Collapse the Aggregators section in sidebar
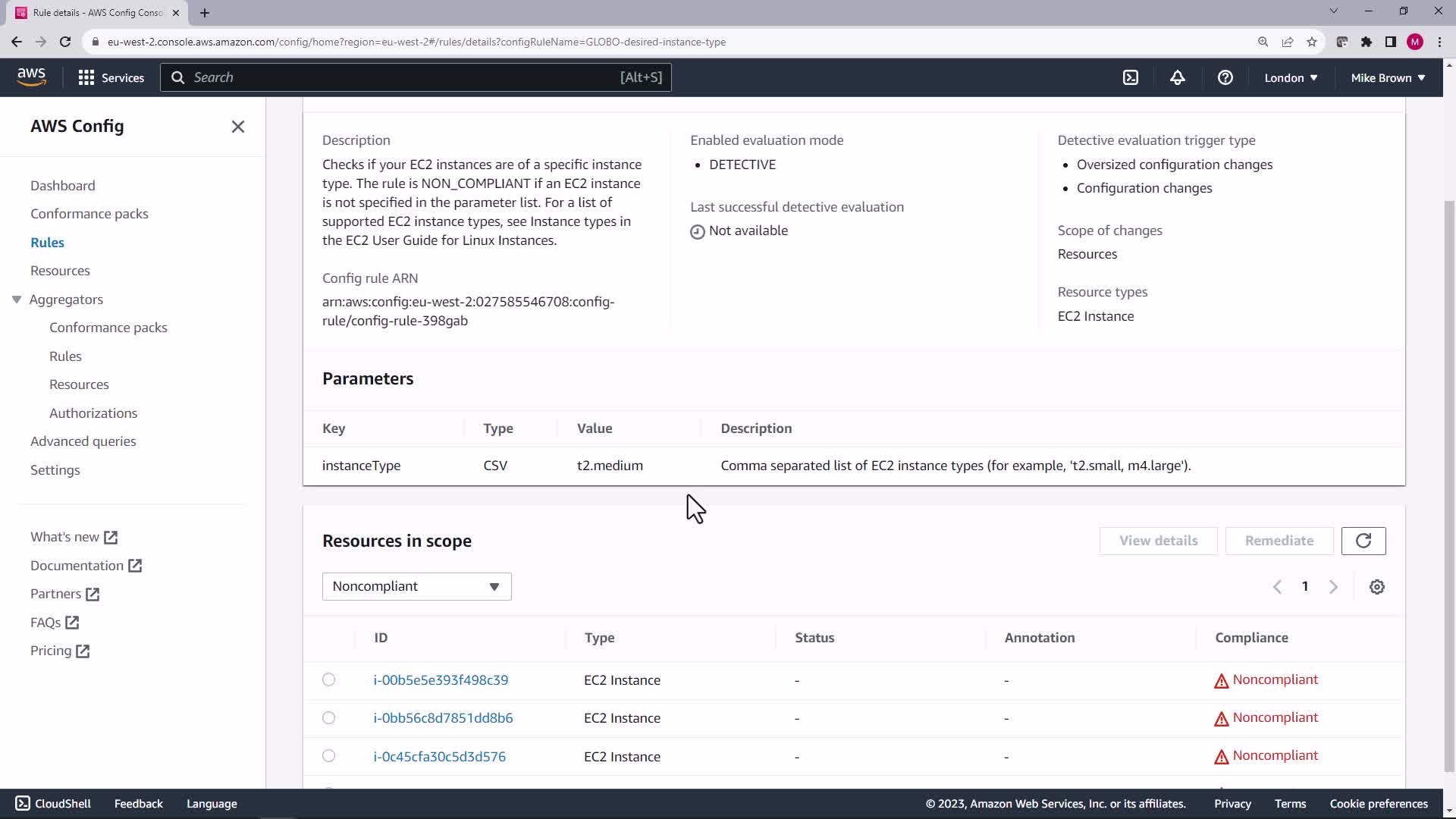The height and width of the screenshot is (819, 1456). (17, 300)
